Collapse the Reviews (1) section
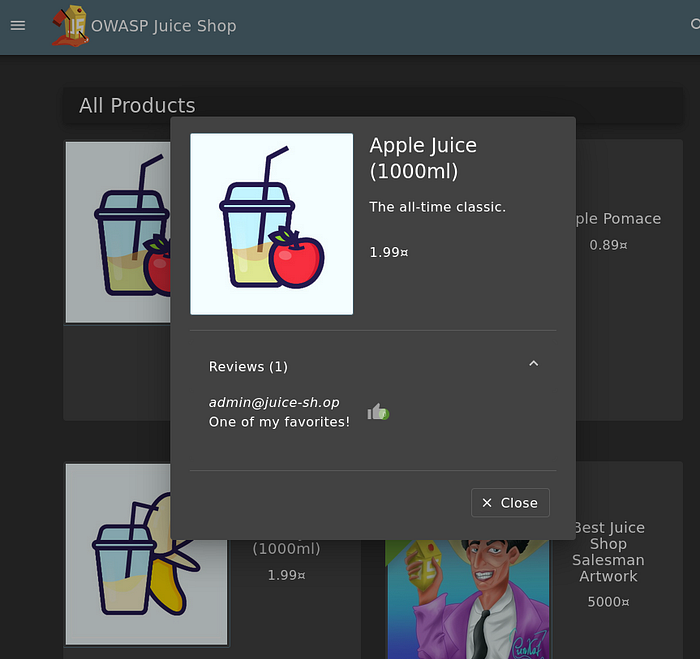The height and width of the screenshot is (659, 700). pos(533,363)
